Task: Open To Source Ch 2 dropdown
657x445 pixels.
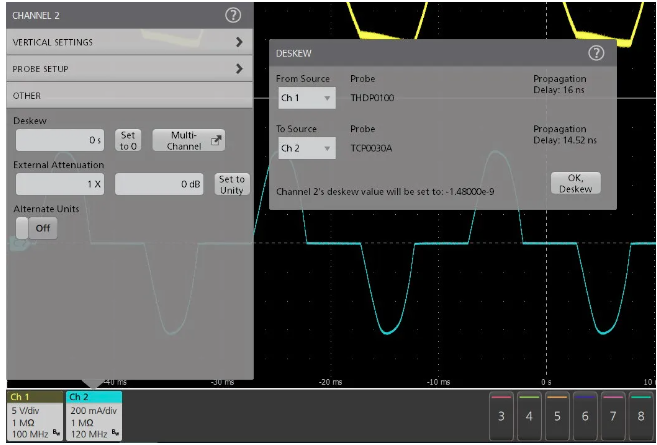Action: (x=306, y=149)
